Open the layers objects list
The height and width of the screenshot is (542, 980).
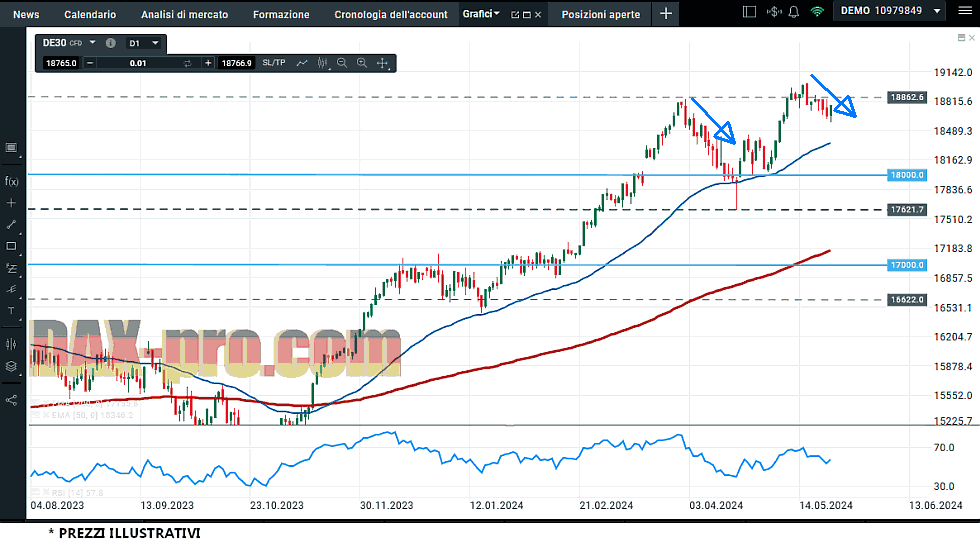click(x=11, y=367)
